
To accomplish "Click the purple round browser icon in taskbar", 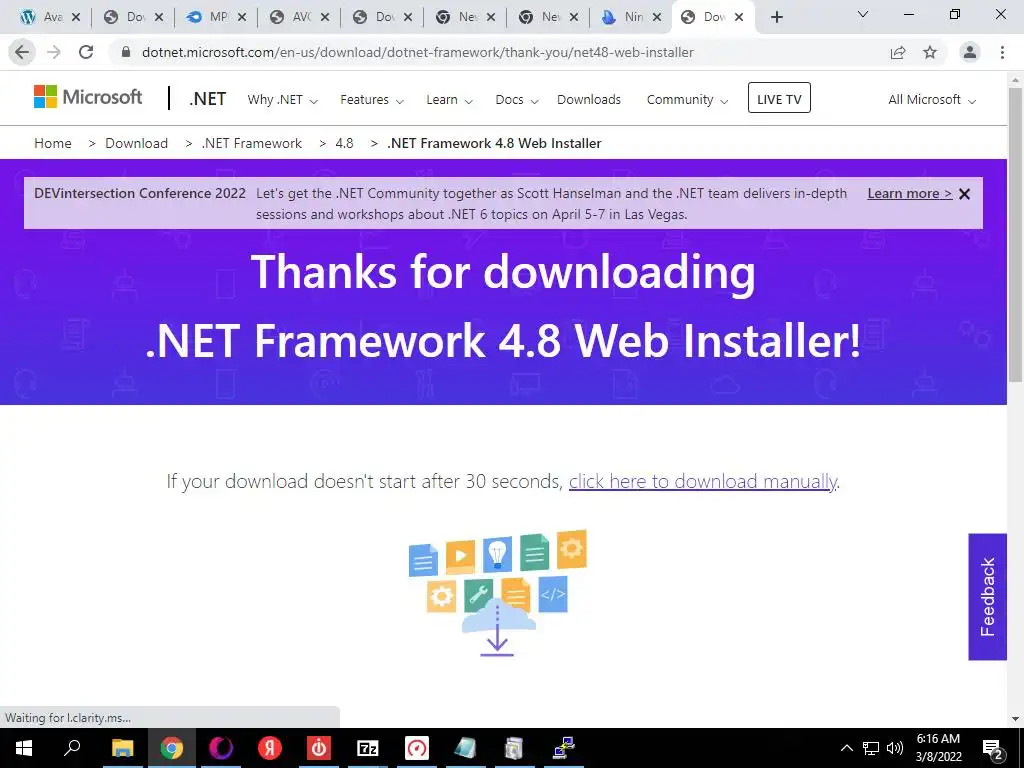I will tap(221, 748).
